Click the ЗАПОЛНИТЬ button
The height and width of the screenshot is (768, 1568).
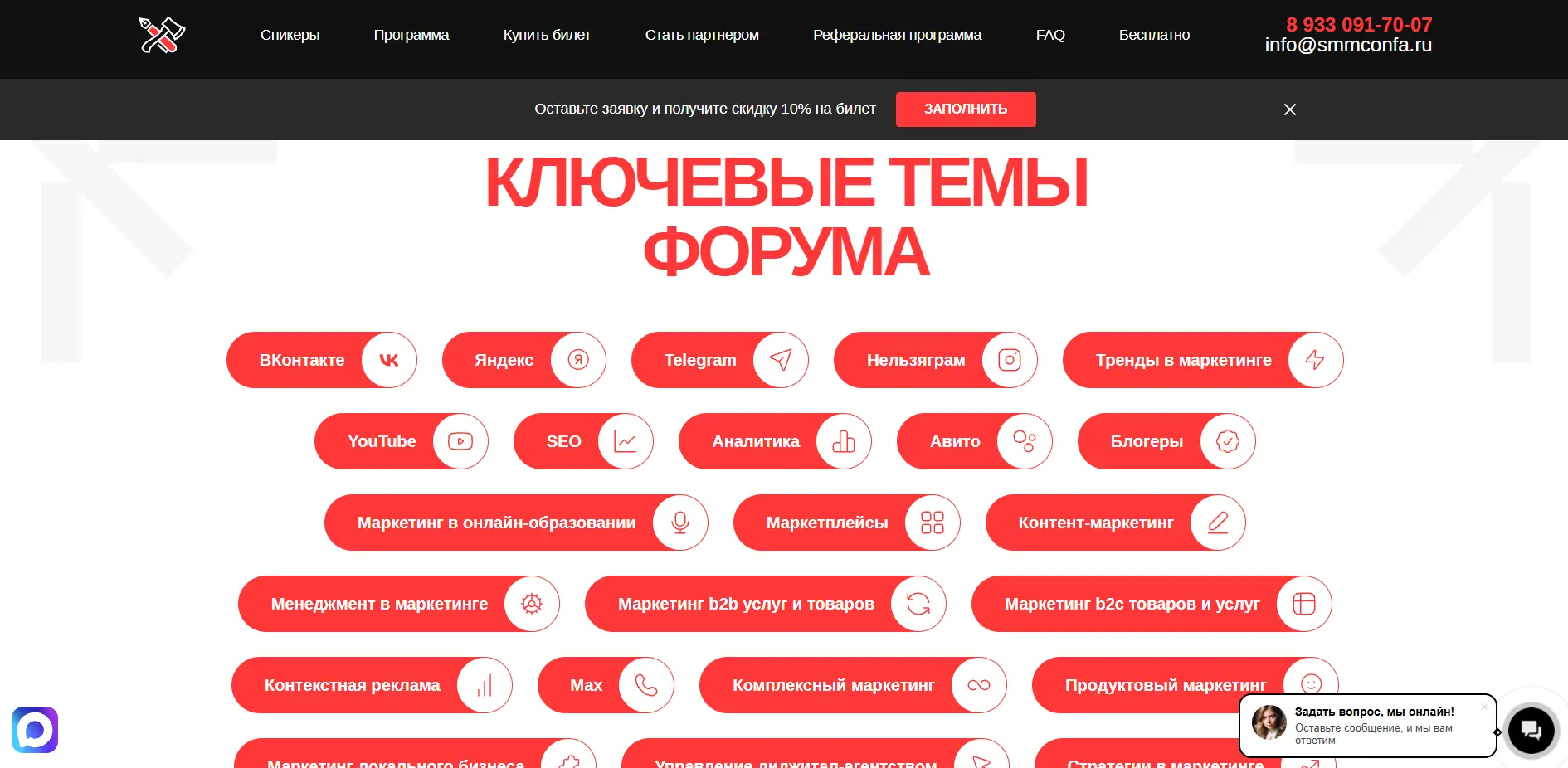tap(966, 109)
